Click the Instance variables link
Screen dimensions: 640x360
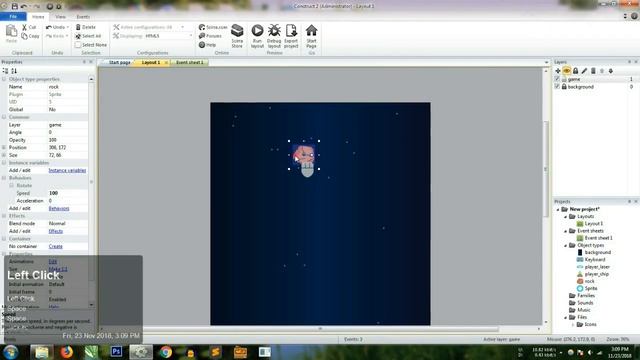pyautogui.click(x=67, y=170)
